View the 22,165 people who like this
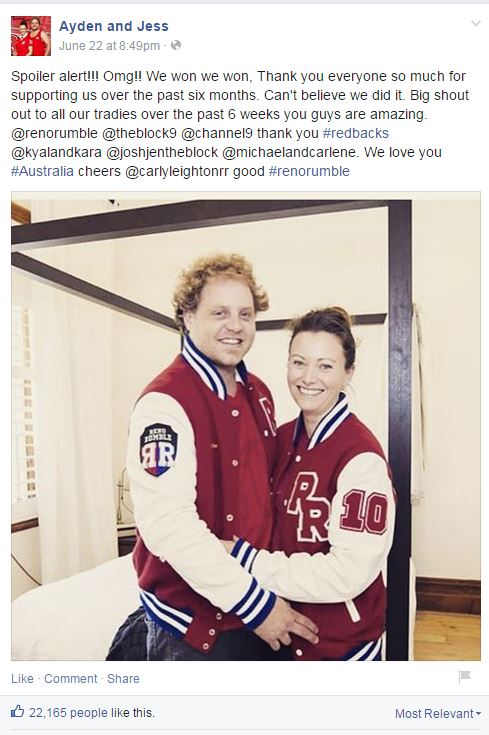This screenshot has width=489, height=735. (x=91, y=713)
